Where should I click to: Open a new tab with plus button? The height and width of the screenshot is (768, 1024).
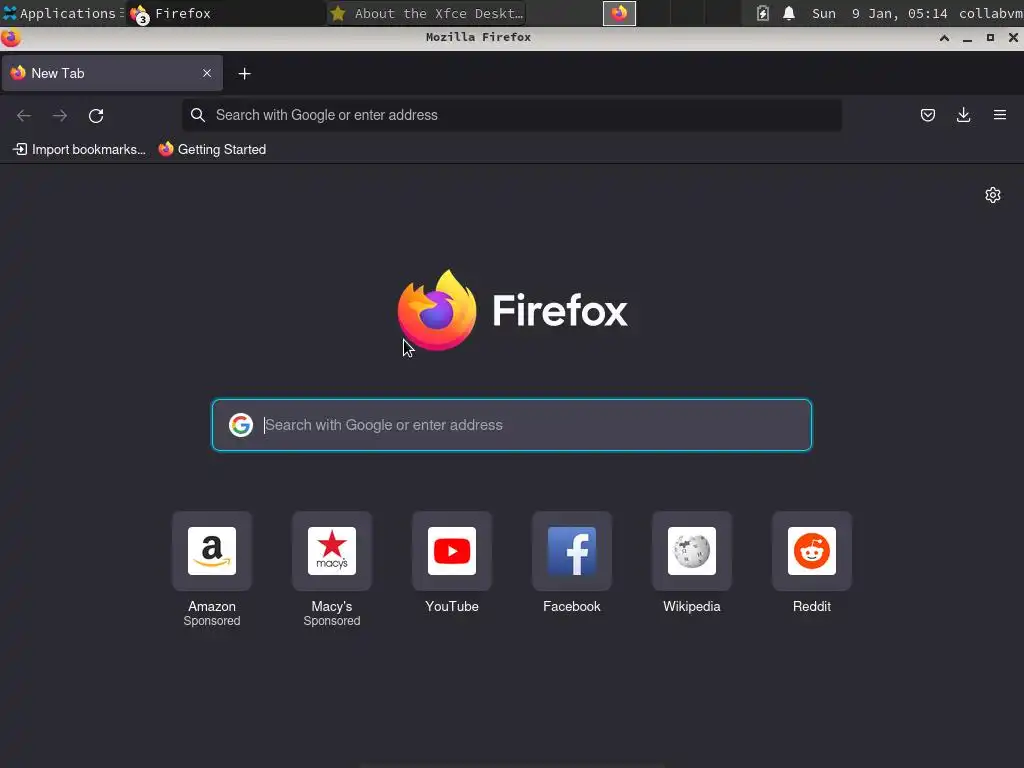pyautogui.click(x=244, y=74)
